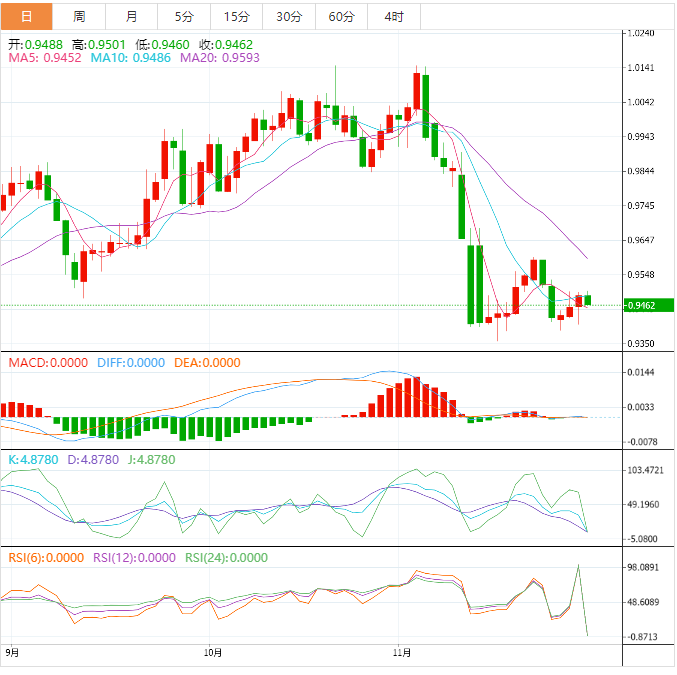
Task: Switch to the 周 weekly tab
Action: click(79, 17)
